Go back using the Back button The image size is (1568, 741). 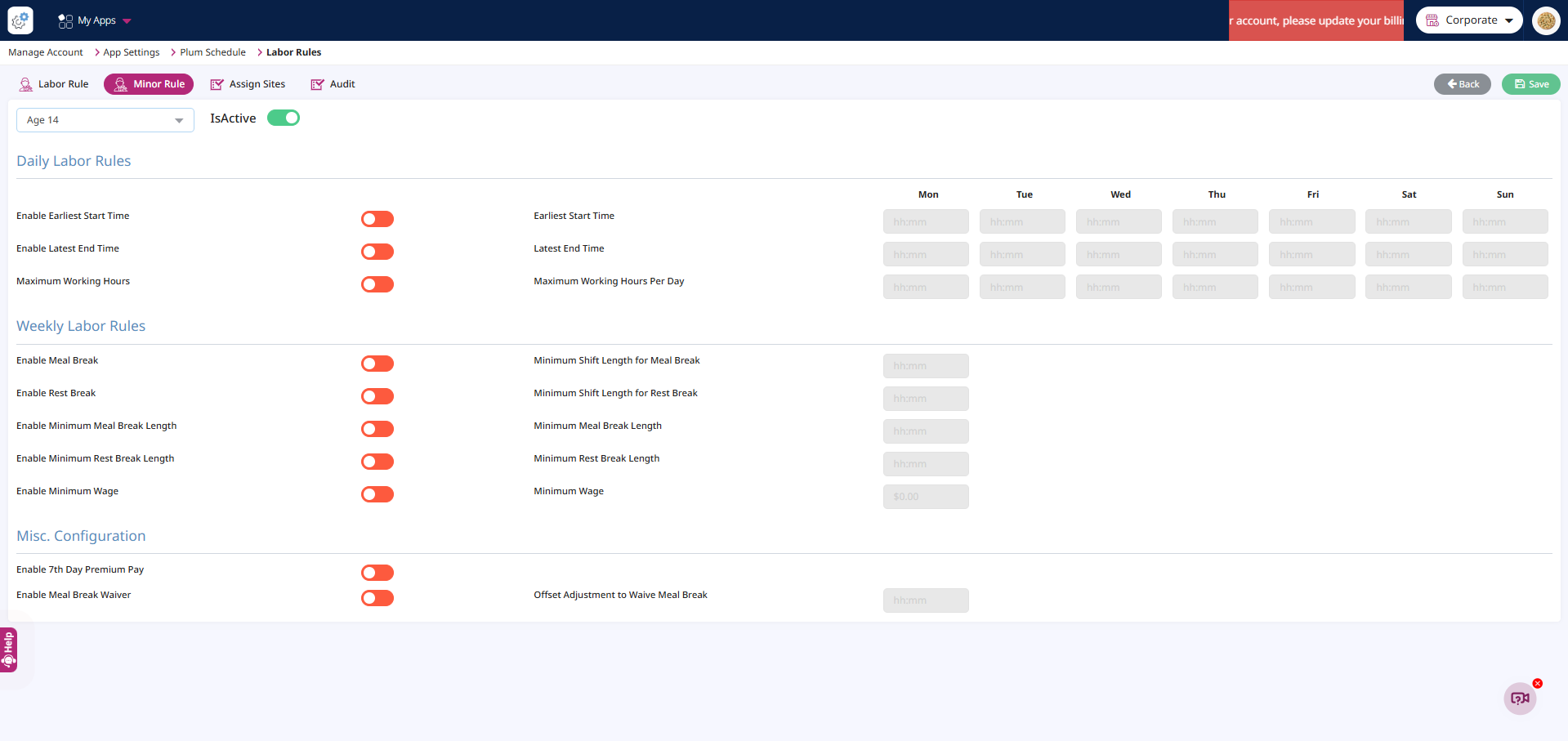(x=1462, y=84)
